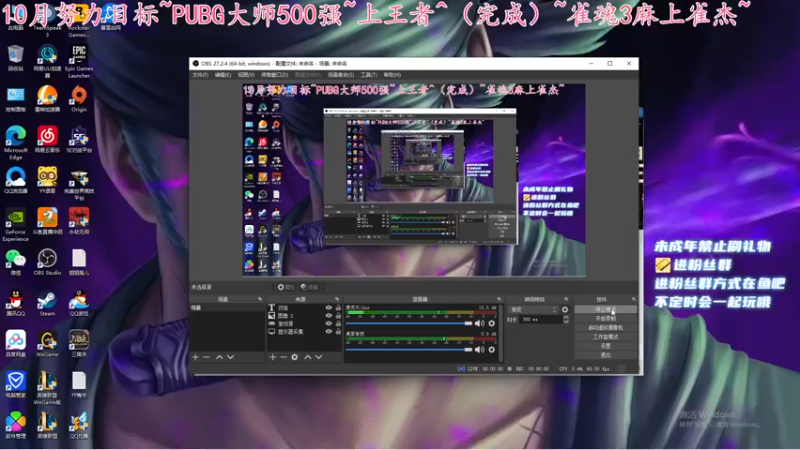The height and width of the screenshot is (450, 800).
Task: Open the OBS 工具 (Tools) menu
Action: pyautogui.click(x=369, y=75)
